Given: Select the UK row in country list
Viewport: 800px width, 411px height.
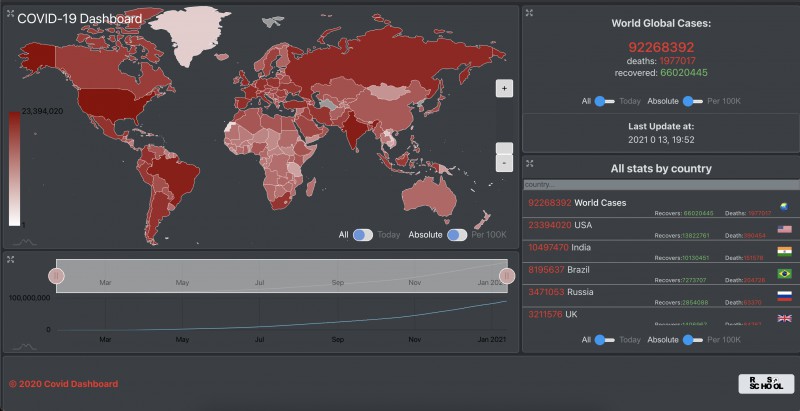Looking at the screenshot, I should (661, 316).
